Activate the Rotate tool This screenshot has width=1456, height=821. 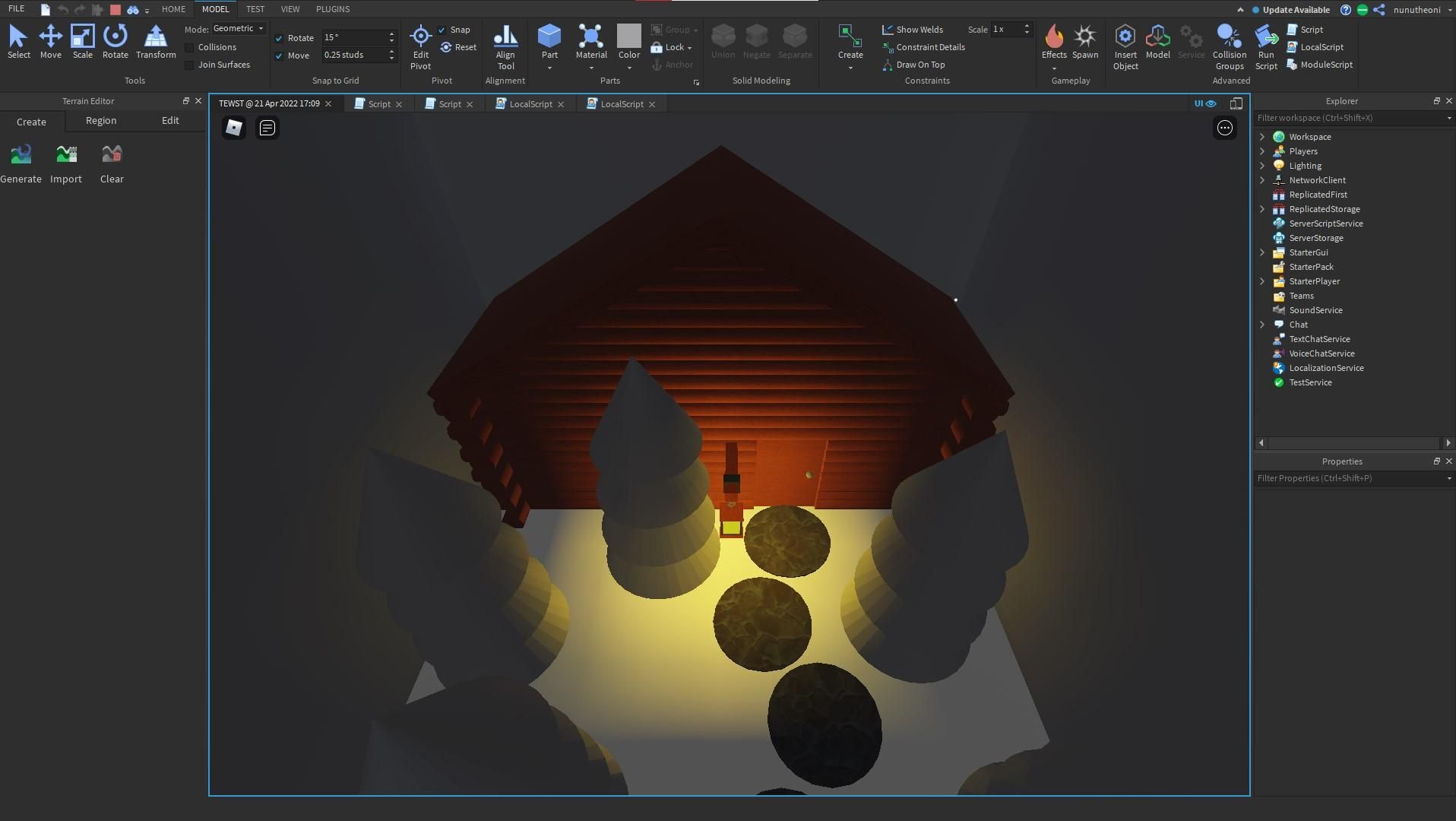[115, 42]
